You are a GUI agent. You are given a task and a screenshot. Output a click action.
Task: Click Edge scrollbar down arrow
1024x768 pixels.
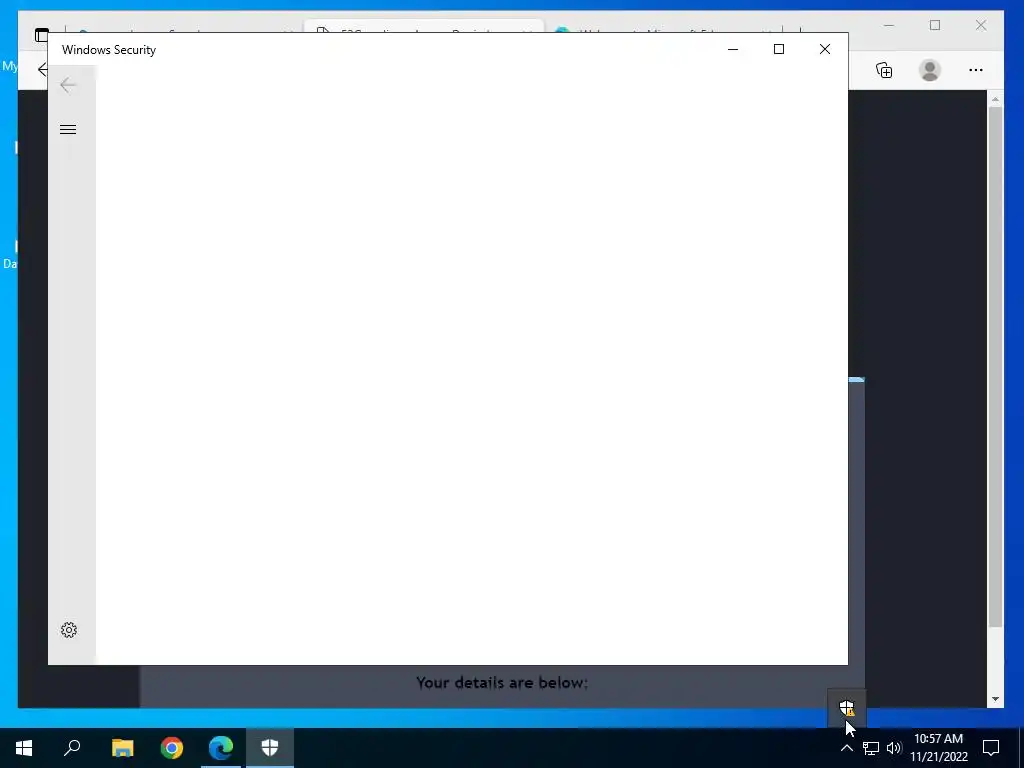click(995, 699)
